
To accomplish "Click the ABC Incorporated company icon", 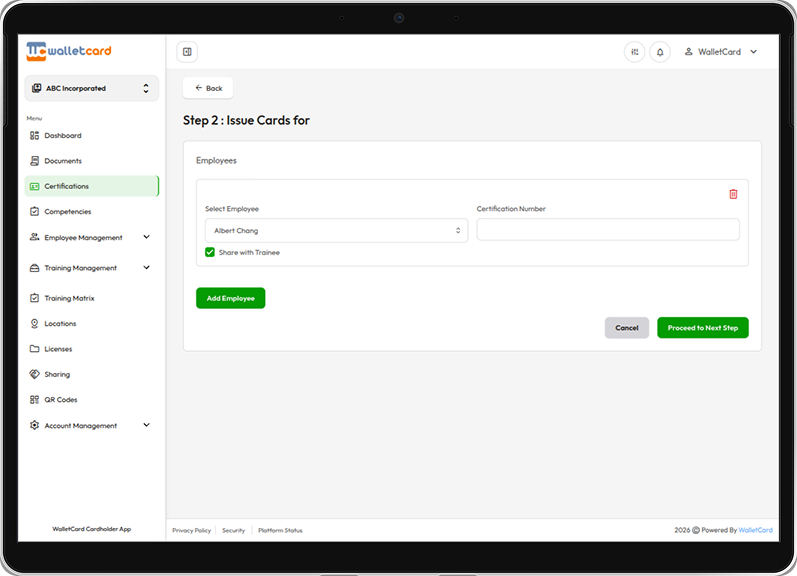I will tap(36, 88).
